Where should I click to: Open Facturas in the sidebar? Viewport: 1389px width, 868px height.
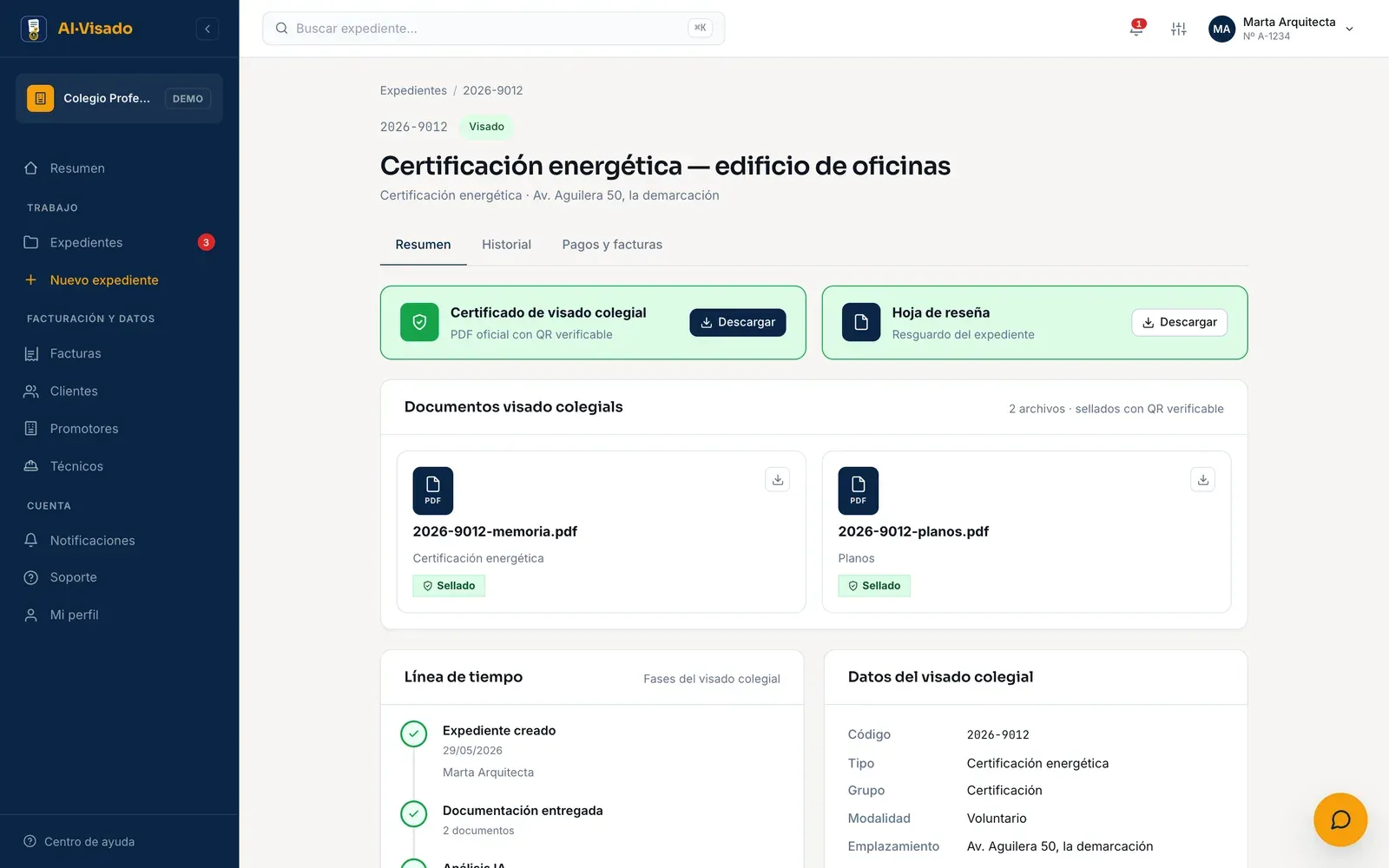[119, 353]
